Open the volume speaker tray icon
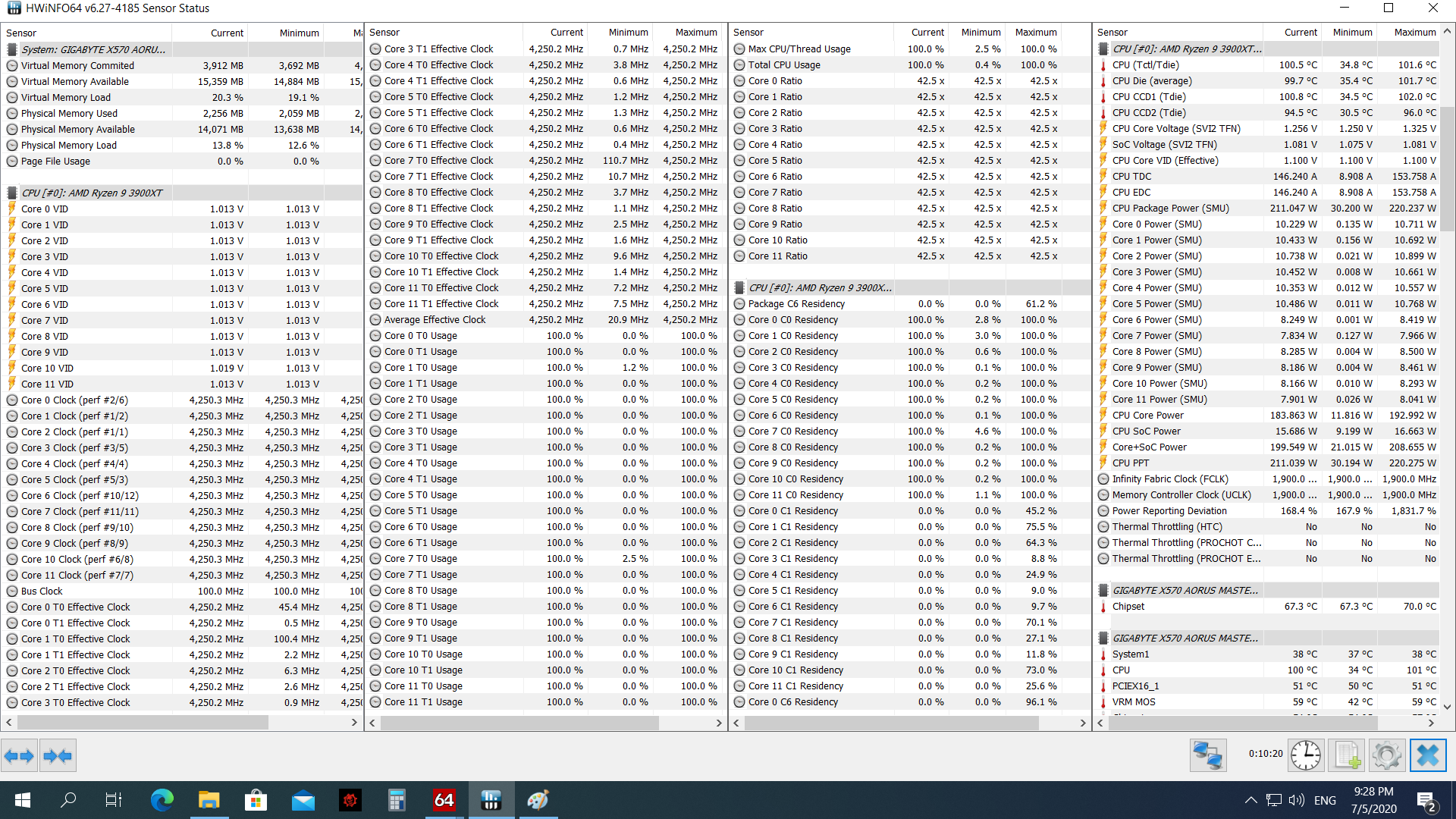 coord(1297,800)
